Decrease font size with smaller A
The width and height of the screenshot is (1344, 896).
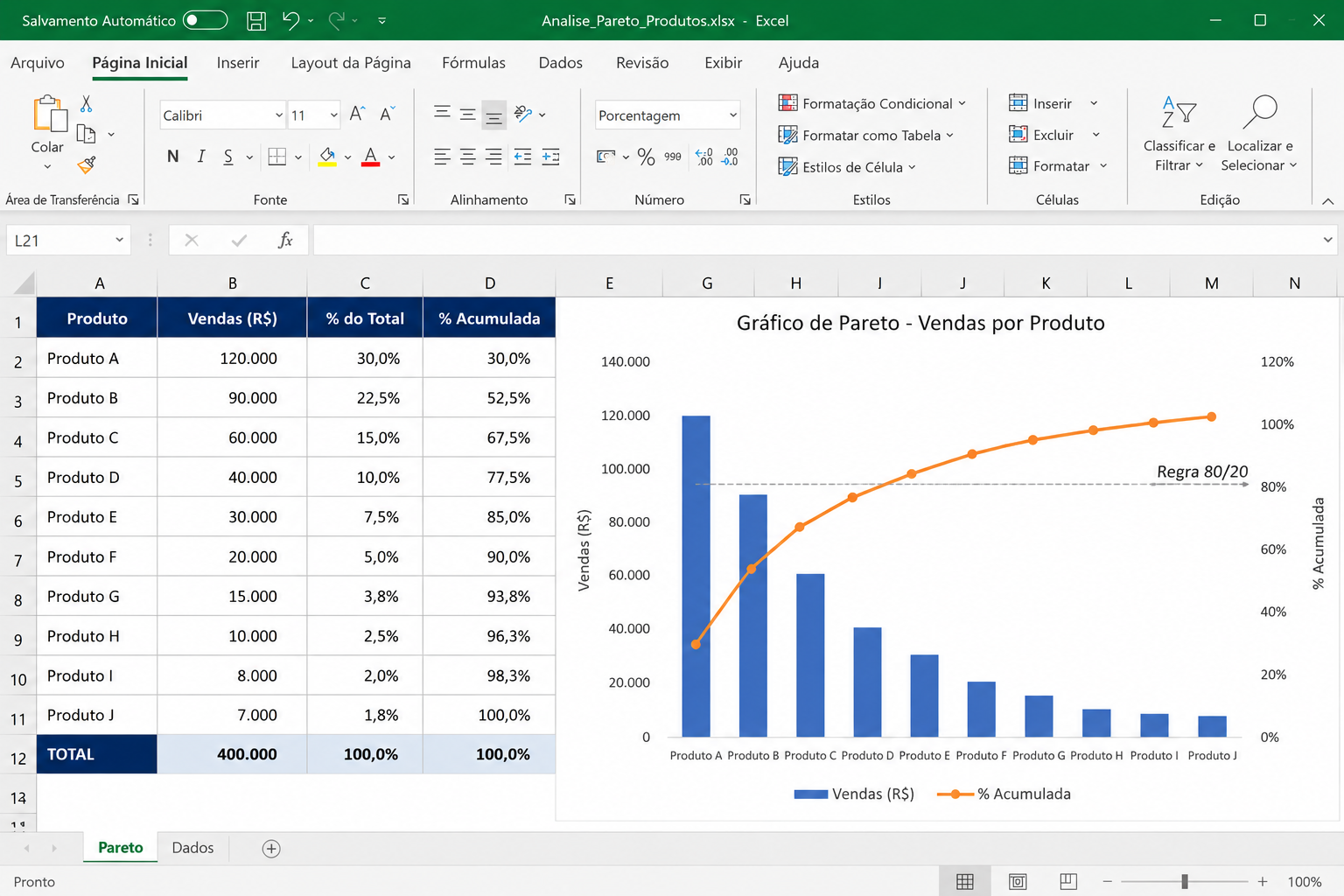pyautogui.click(x=388, y=114)
